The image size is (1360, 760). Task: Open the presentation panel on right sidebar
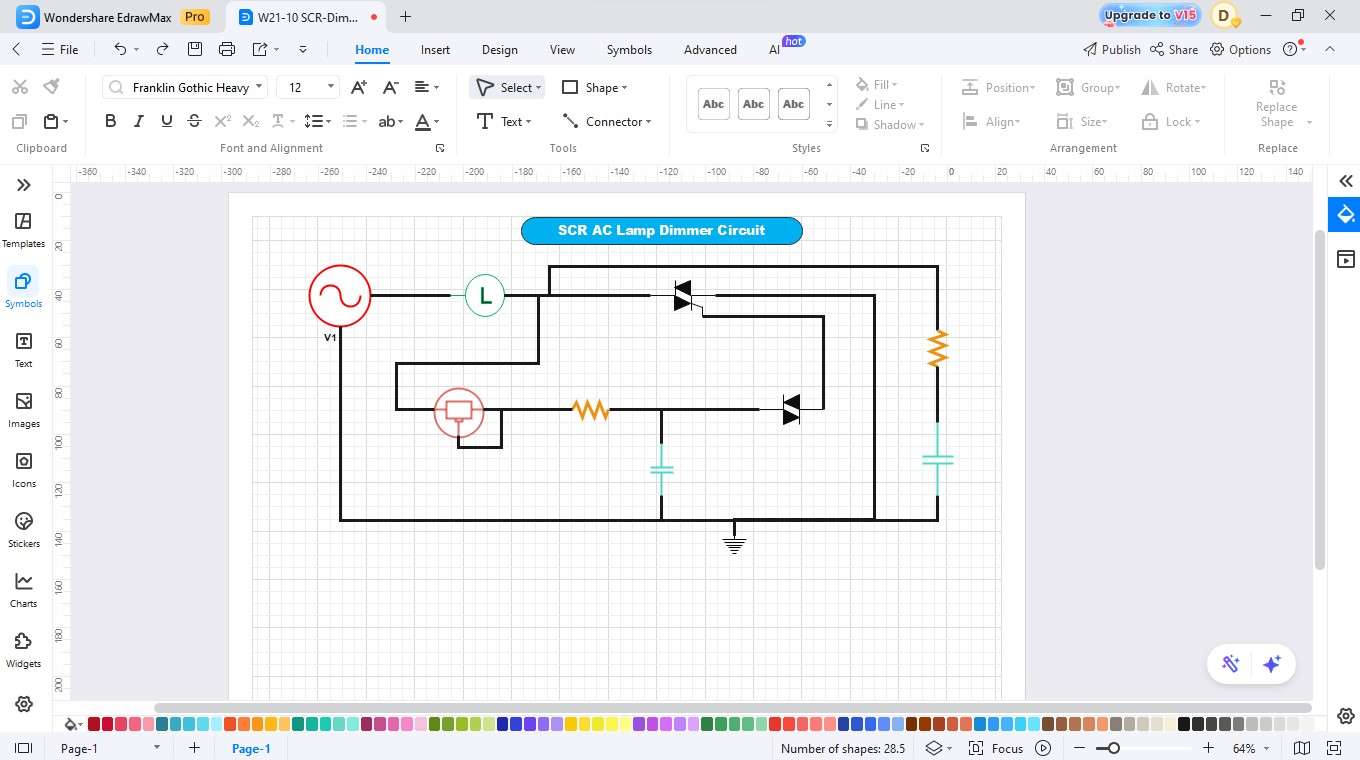(x=1345, y=259)
